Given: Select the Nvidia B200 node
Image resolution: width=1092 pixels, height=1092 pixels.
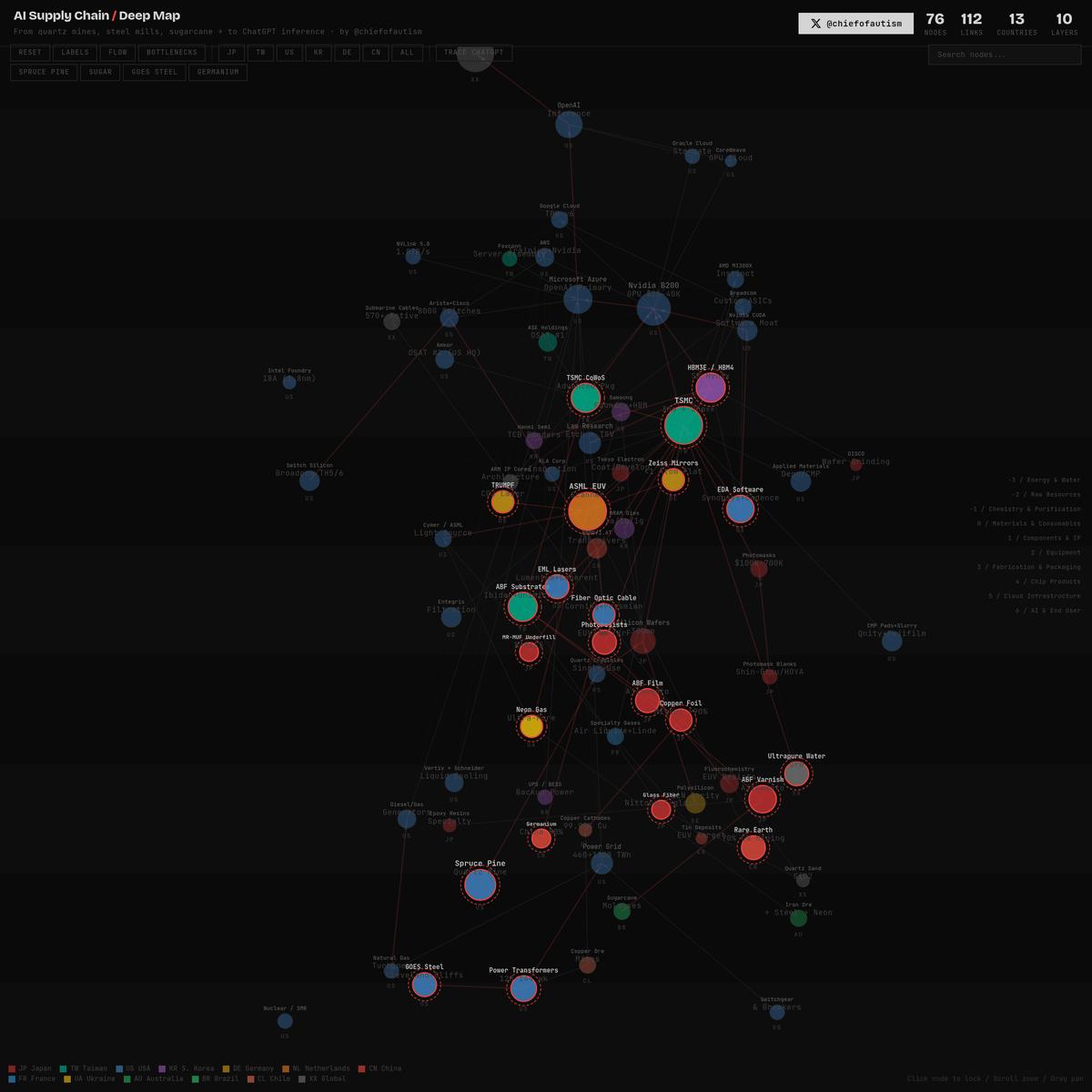Looking at the screenshot, I should tap(653, 308).
